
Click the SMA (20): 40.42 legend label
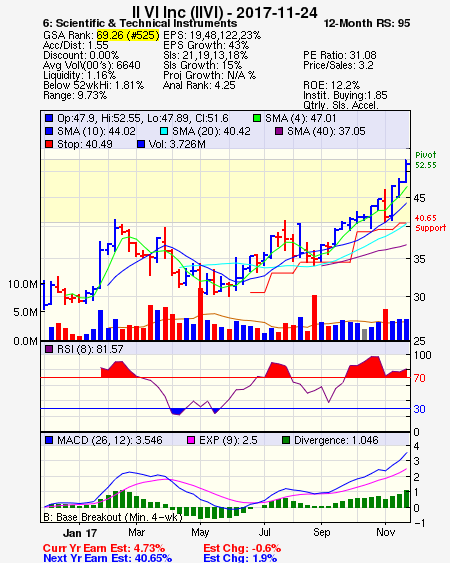[x=211, y=131]
